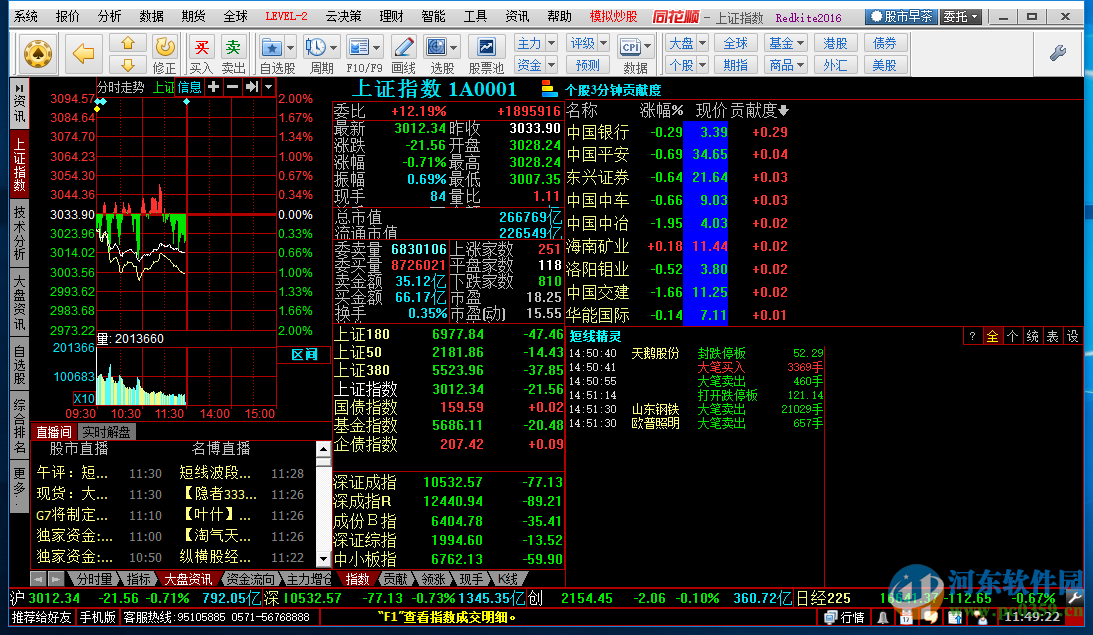Click the yellow back arrow icon
The width and height of the screenshot is (1093, 635).
pos(84,53)
